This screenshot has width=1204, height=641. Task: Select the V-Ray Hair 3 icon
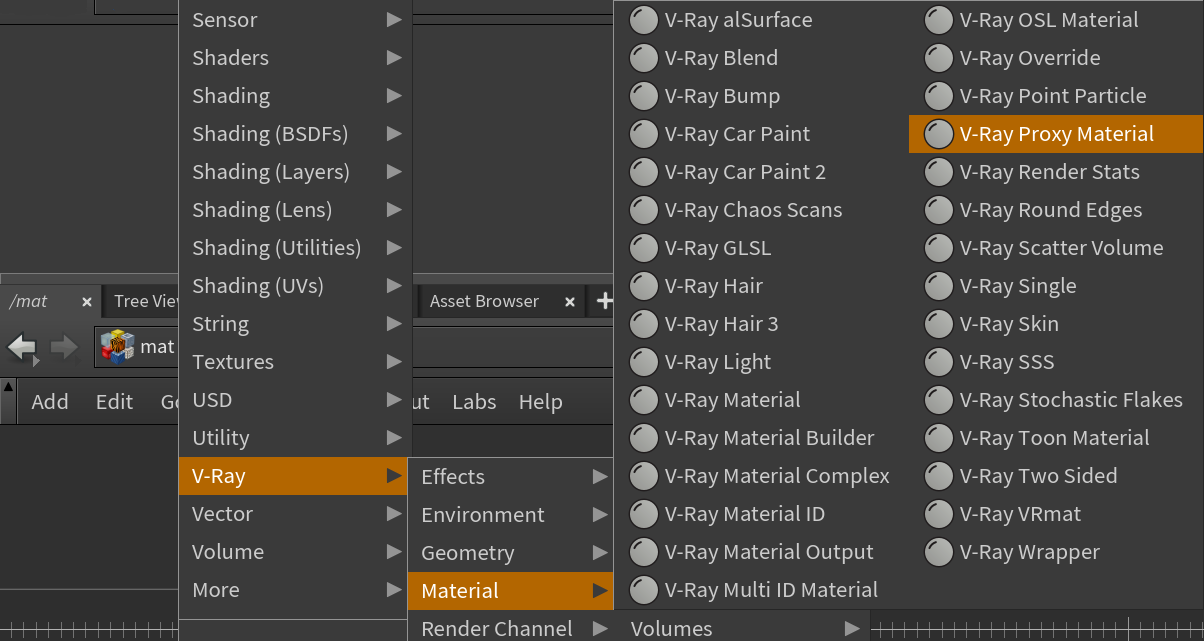tap(644, 324)
